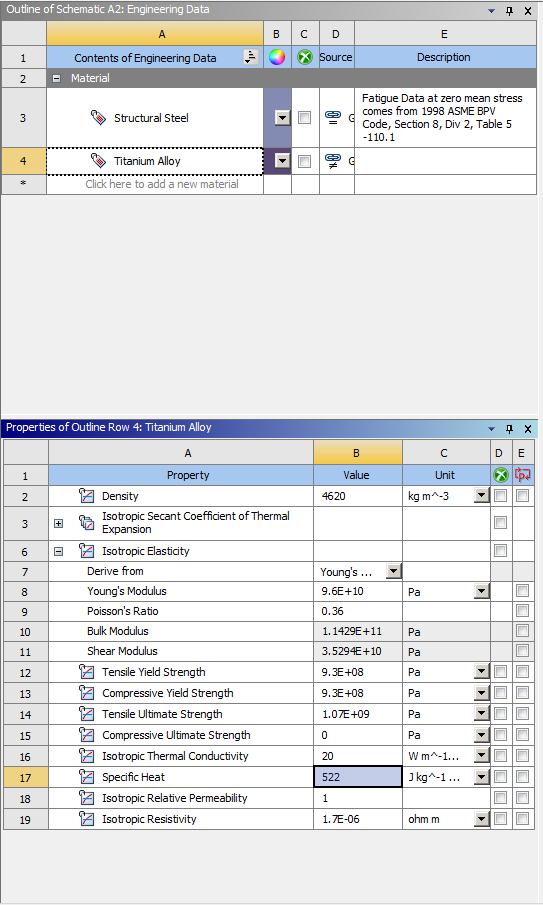Screen dimensions: 543x905
Task: Select the Specific Heat value 522 cell
Action: click(358, 777)
